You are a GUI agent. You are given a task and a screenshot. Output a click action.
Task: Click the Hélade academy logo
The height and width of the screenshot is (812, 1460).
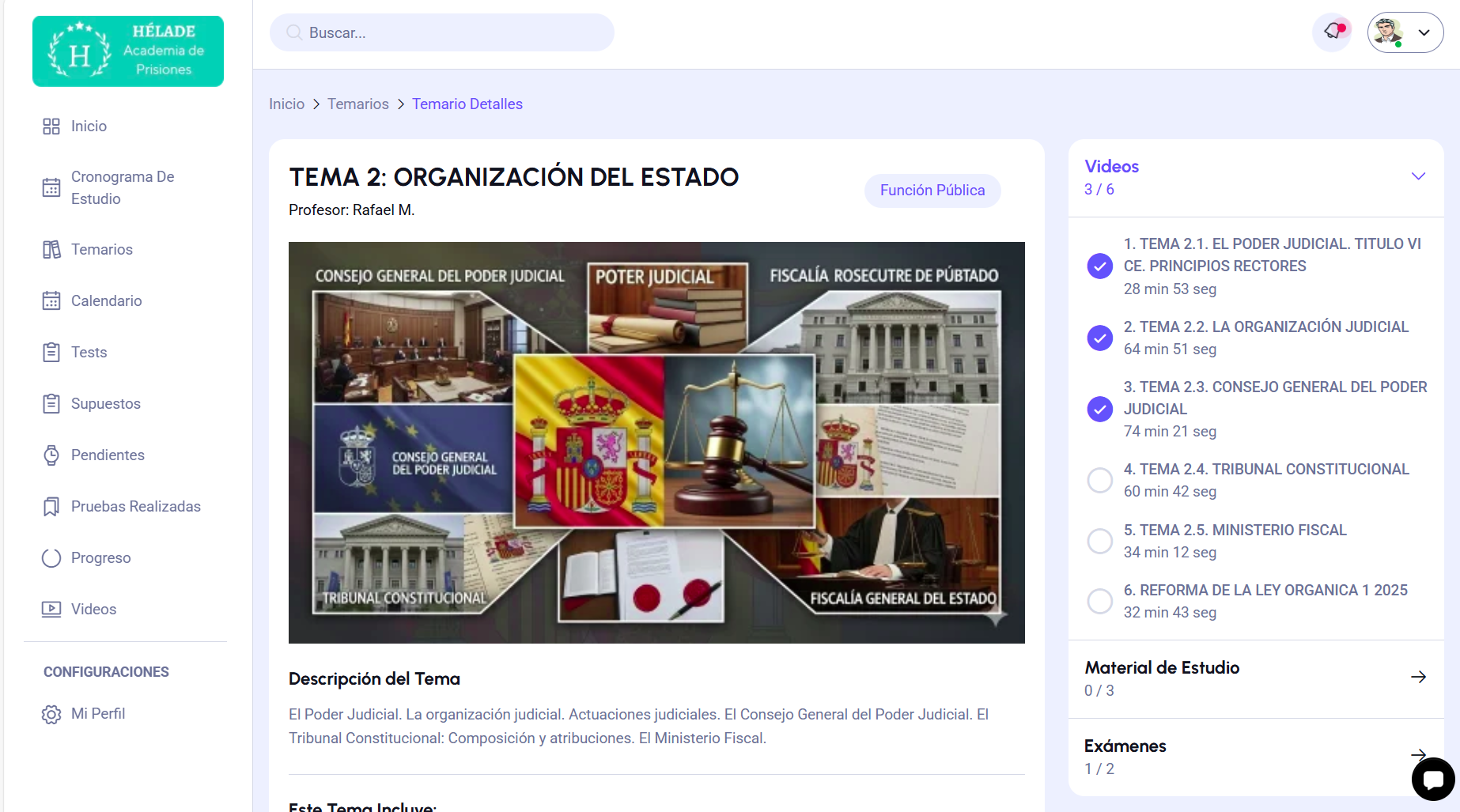pyautogui.click(x=128, y=51)
